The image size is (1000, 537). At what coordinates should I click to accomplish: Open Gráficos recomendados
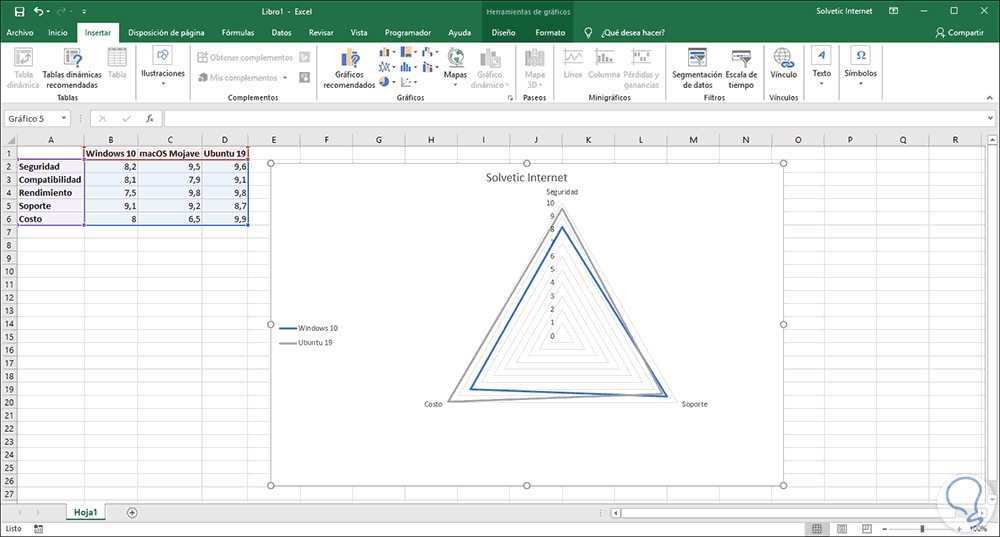pos(349,69)
